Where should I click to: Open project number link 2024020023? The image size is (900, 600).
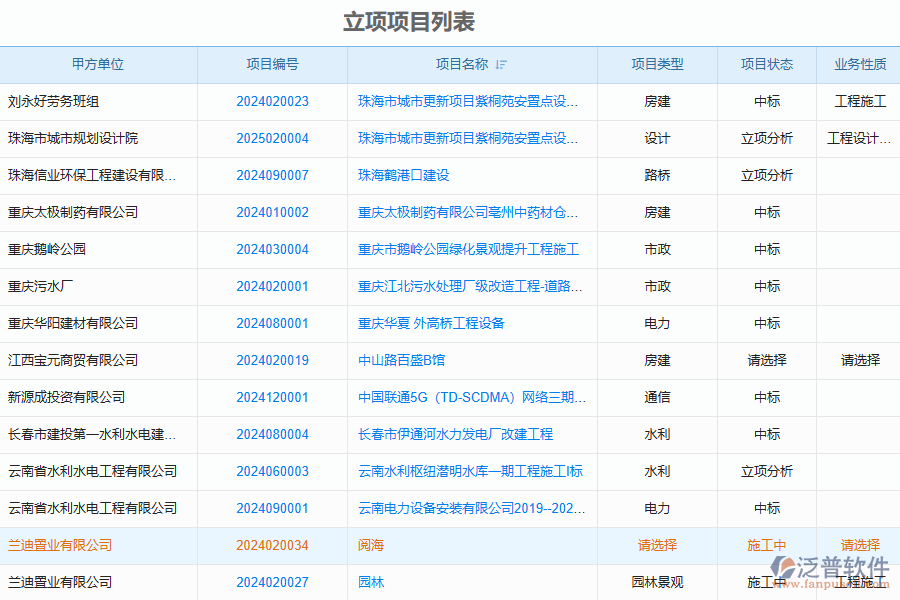point(272,102)
